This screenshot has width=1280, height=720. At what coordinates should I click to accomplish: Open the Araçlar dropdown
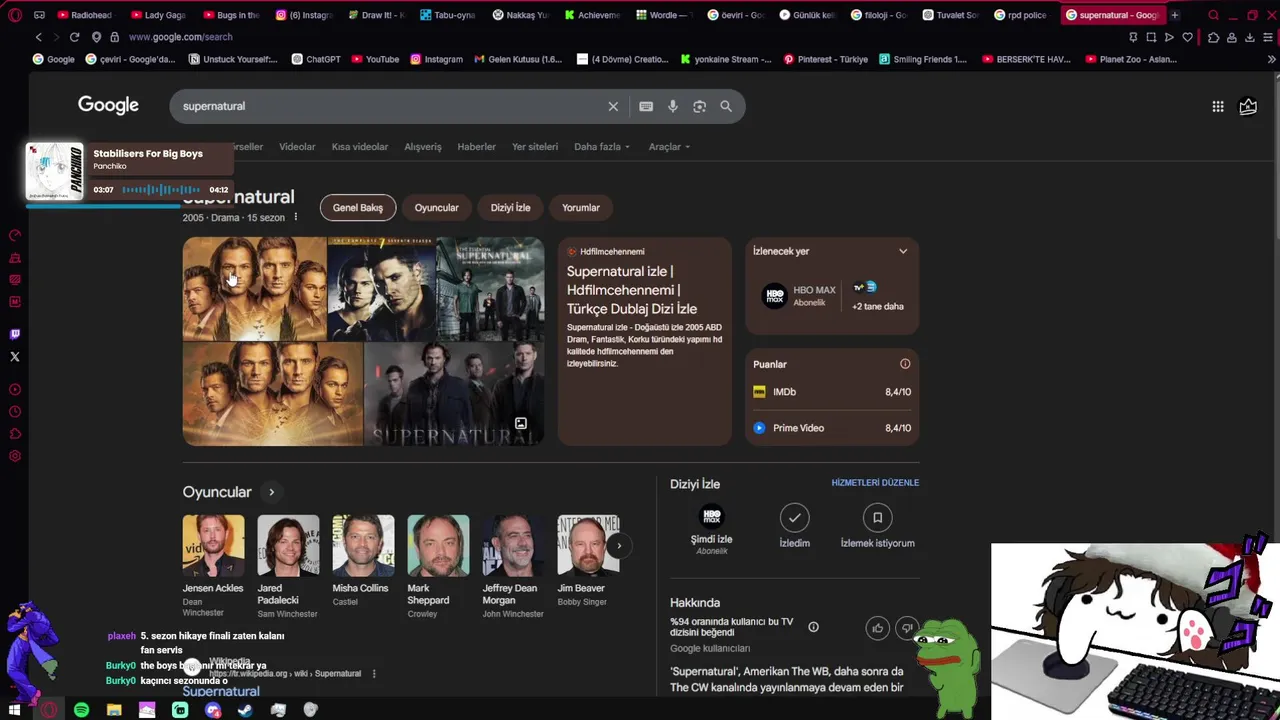click(x=669, y=147)
